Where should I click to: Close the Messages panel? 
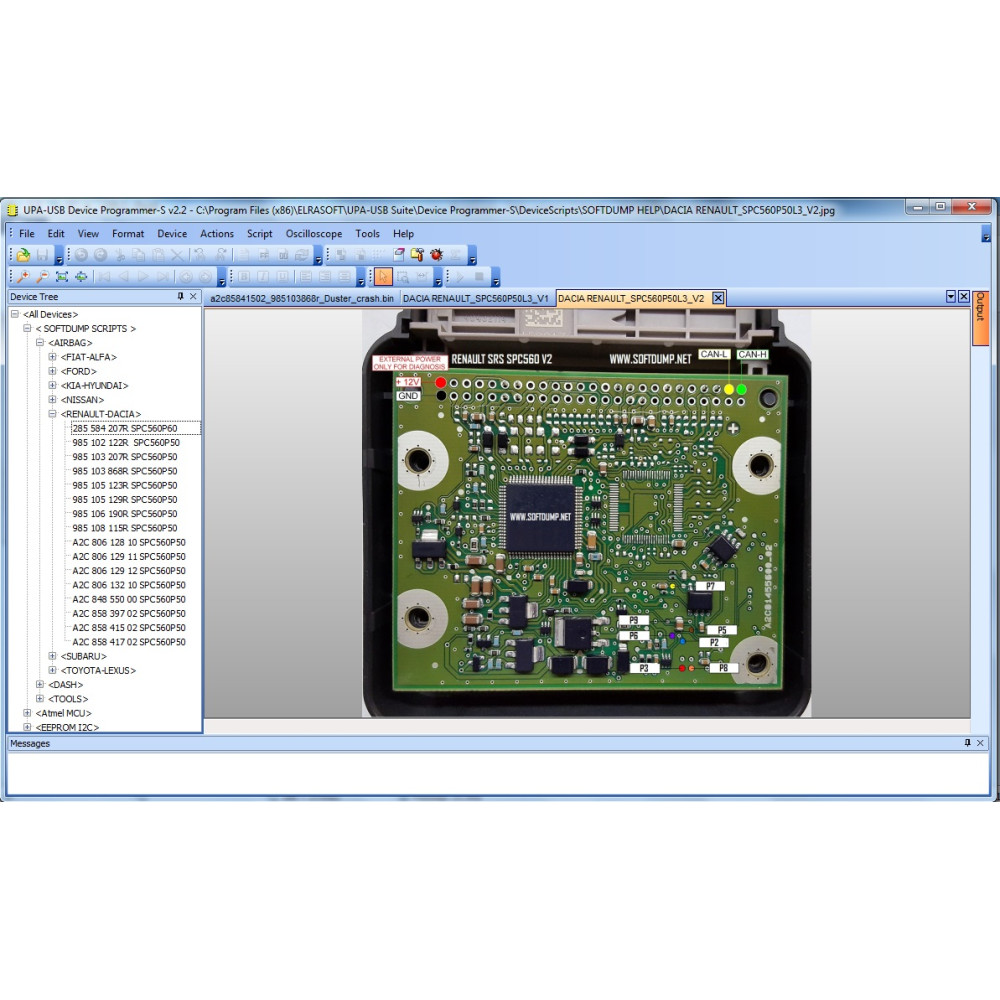[x=980, y=743]
